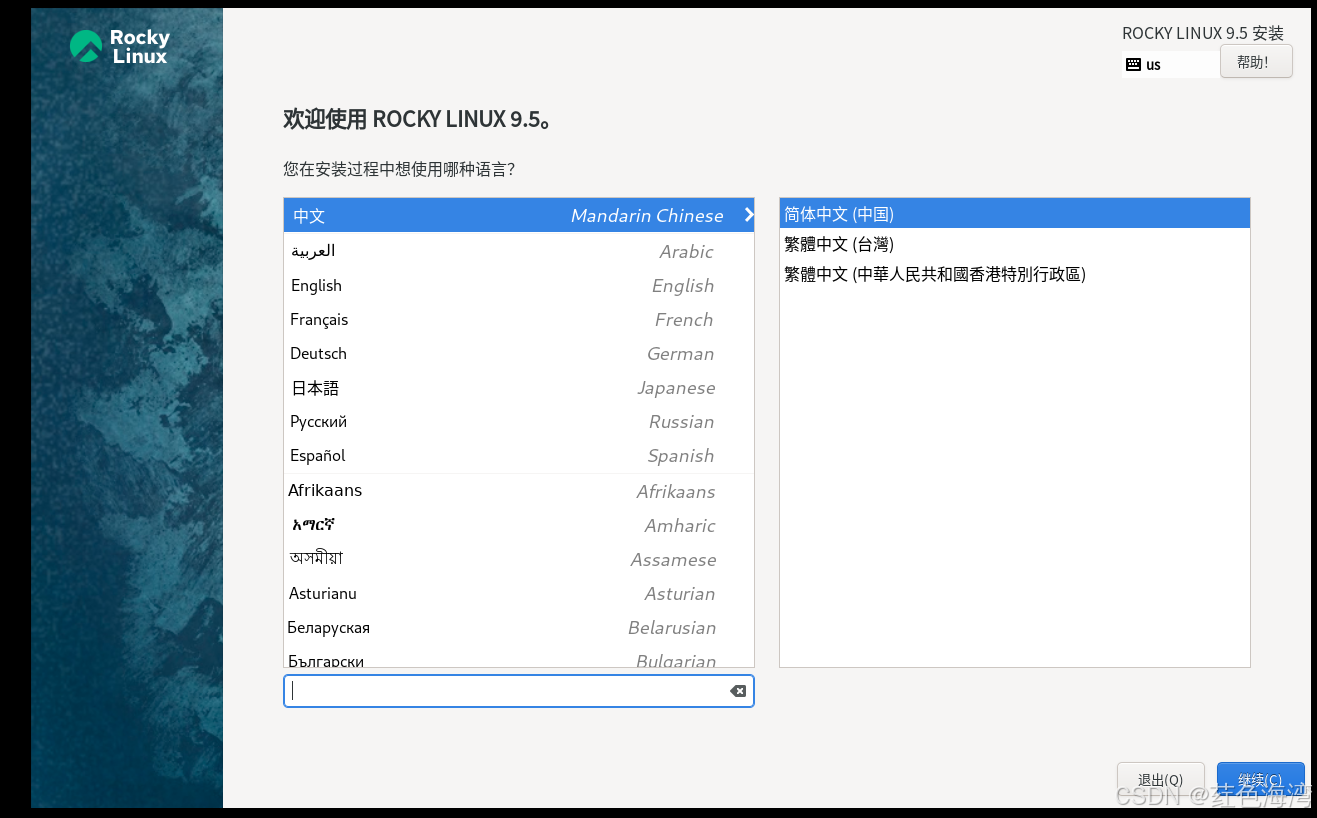Select Asturianu (Asturian) language row
The height and width of the screenshot is (818, 1317).
pyautogui.click(x=518, y=593)
